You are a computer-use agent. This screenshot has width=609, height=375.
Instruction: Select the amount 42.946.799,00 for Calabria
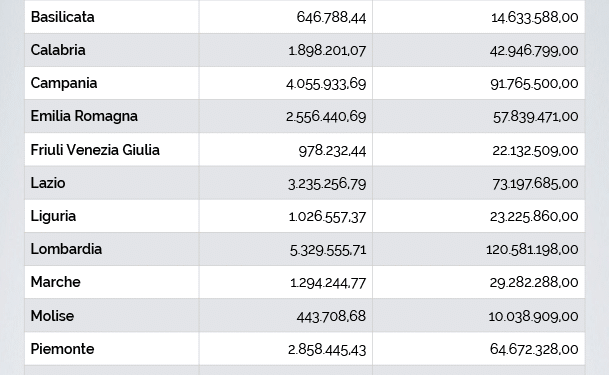534,50
